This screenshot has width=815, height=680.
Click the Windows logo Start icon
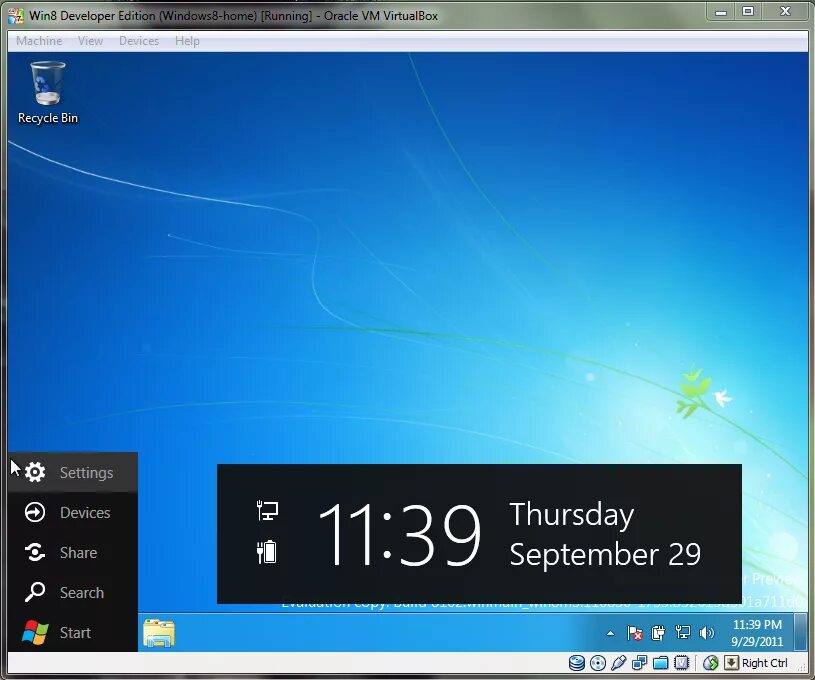pos(35,632)
